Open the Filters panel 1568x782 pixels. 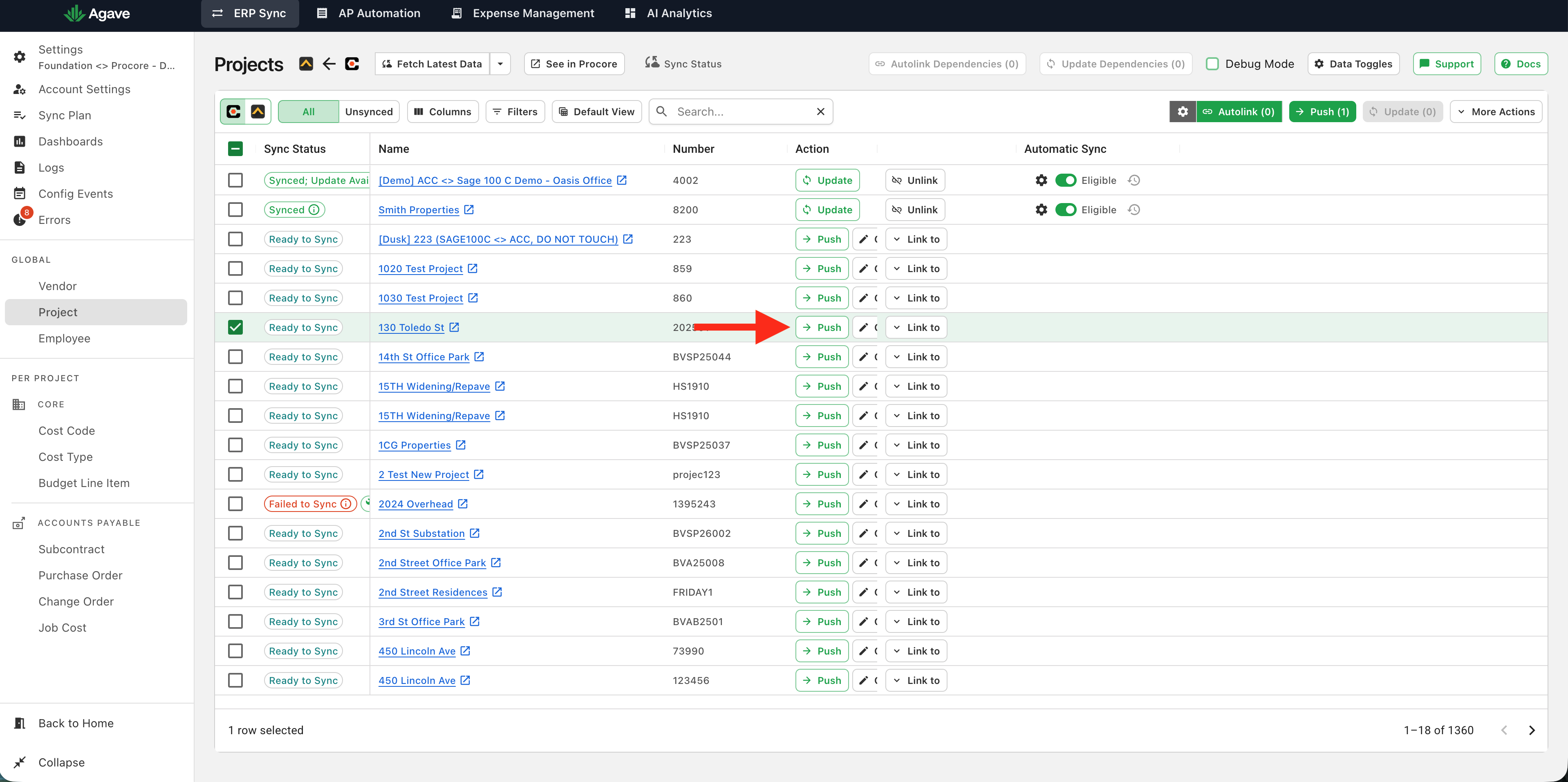[x=515, y=112]
